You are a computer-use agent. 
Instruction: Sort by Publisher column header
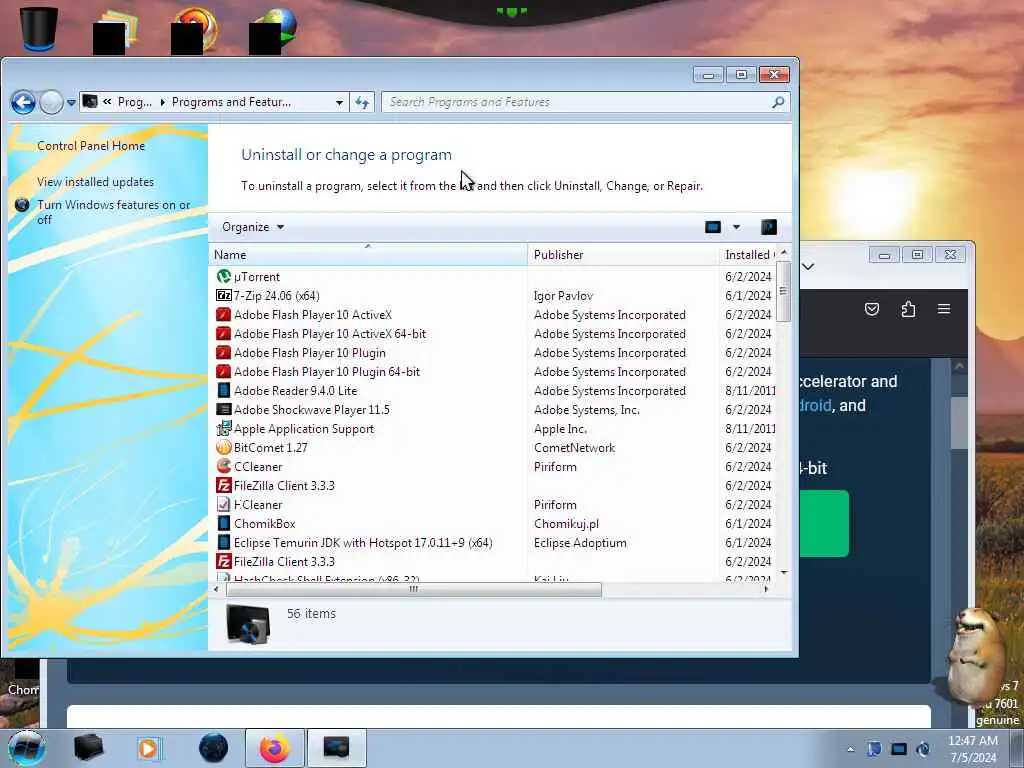click(x=622, y=255)
